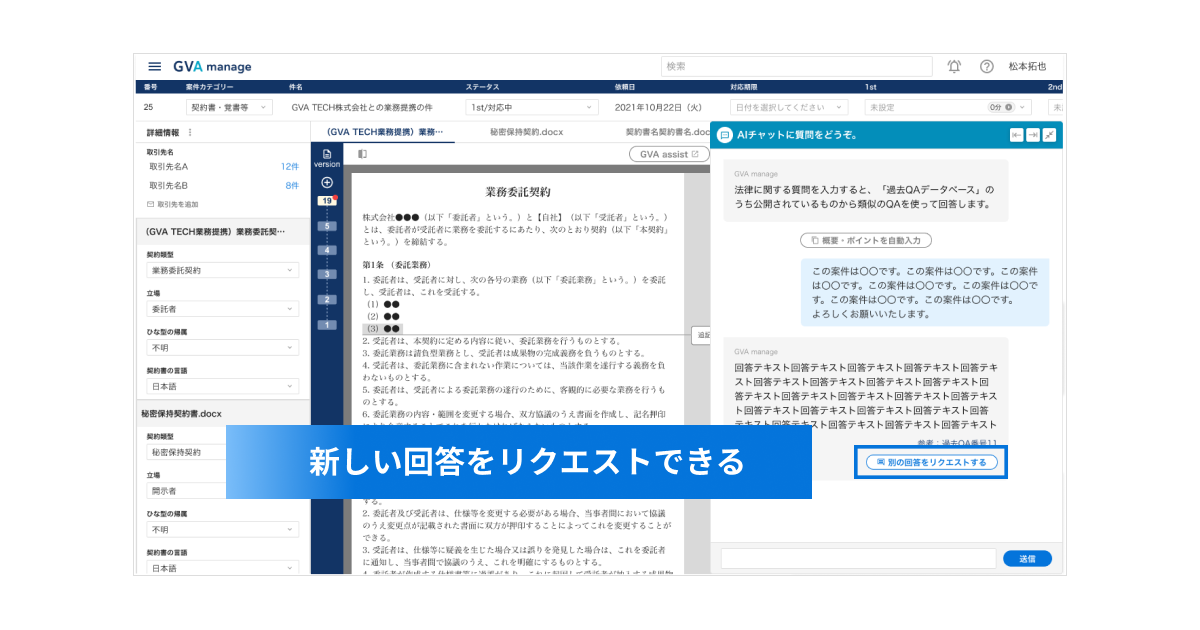
Task: Switch to the 契約書名契約書名.doc tab
Action: [x=667, y=132]
